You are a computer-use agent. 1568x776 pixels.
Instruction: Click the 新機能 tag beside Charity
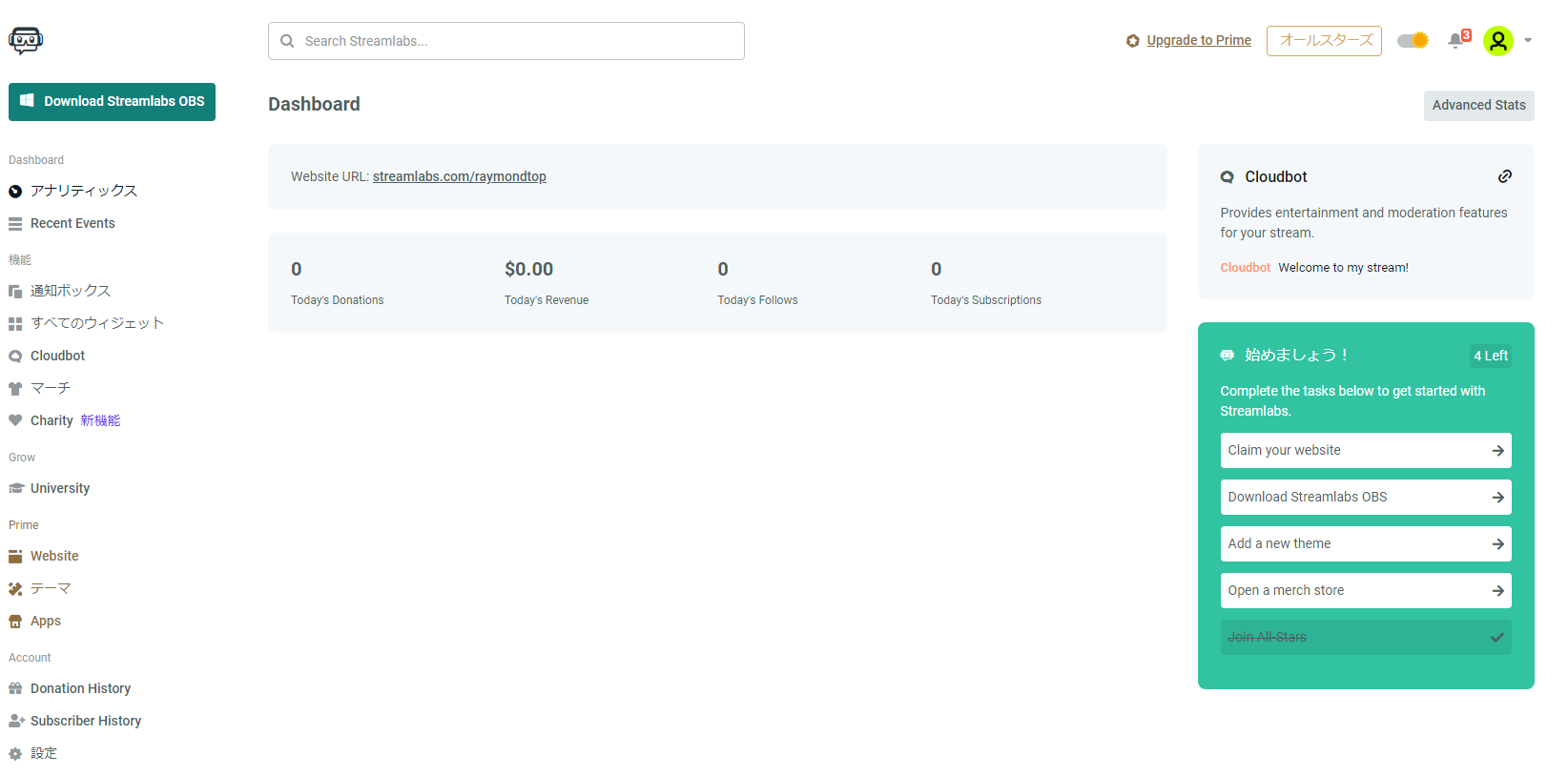(100, 420)
